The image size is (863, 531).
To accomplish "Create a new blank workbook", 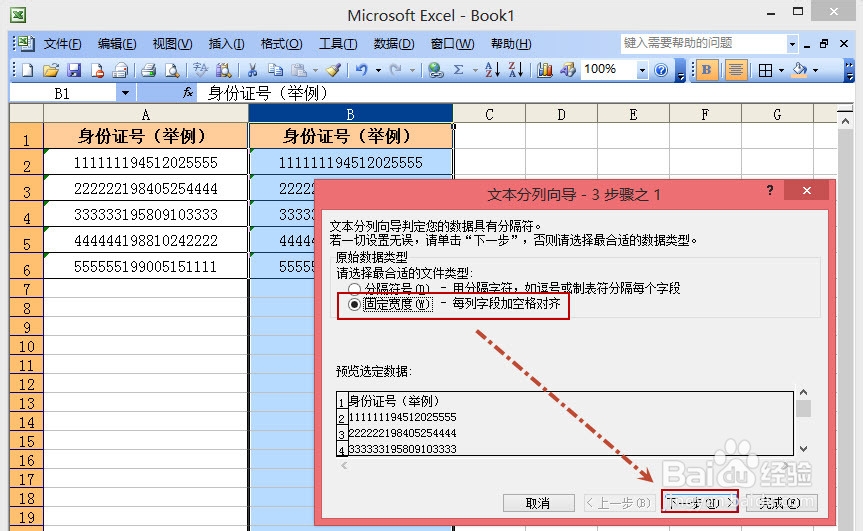I will (27, 70).
